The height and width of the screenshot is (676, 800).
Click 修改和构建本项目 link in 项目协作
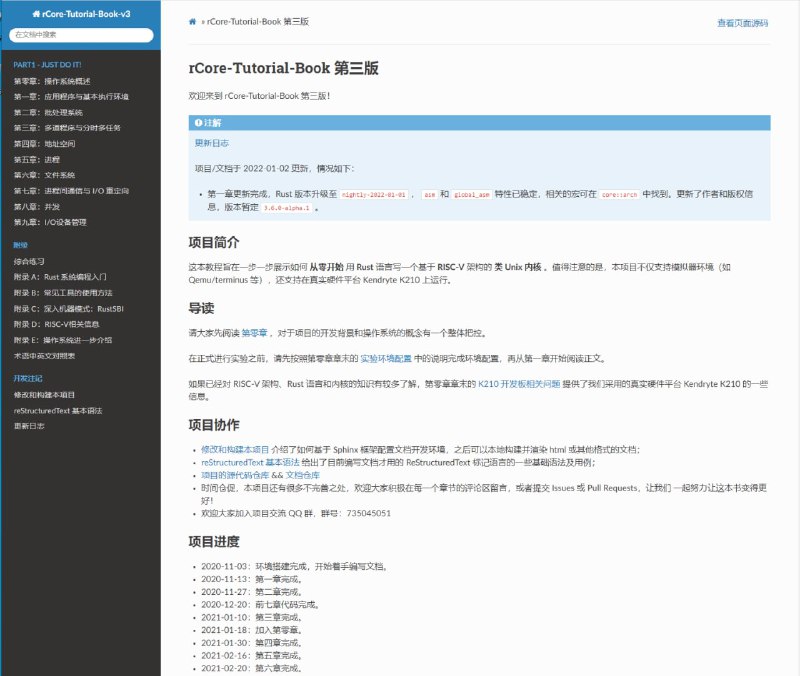[x=235, y=449]
